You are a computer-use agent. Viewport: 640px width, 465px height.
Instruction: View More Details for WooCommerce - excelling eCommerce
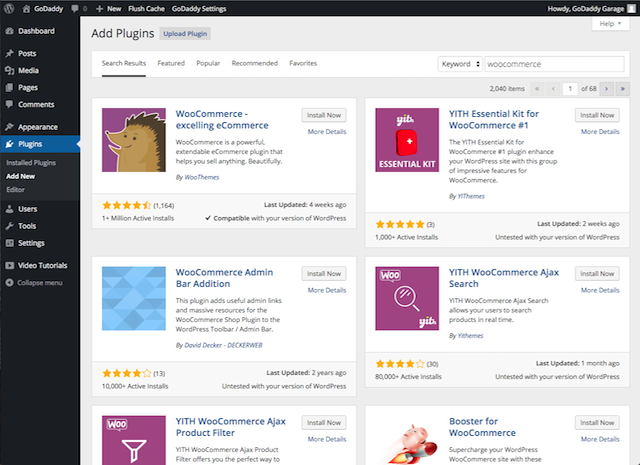[x=327, y=131]
